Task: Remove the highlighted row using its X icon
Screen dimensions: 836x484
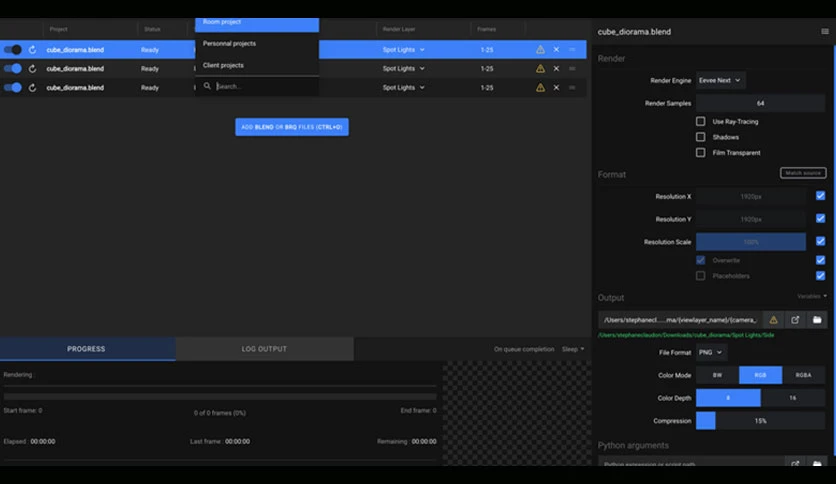Action: pos(556,50)
